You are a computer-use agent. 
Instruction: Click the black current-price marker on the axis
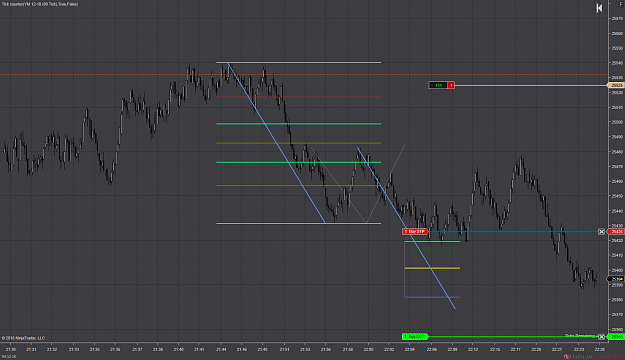616,279
